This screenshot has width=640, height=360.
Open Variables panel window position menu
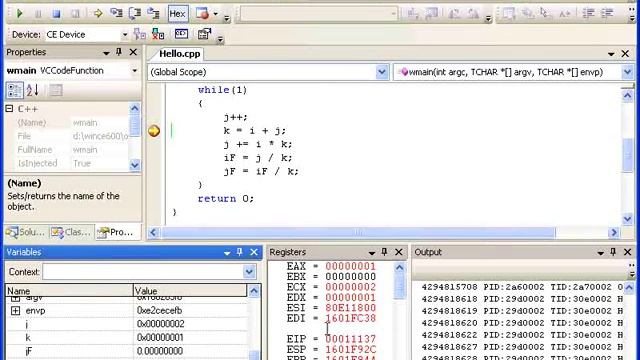227,253
